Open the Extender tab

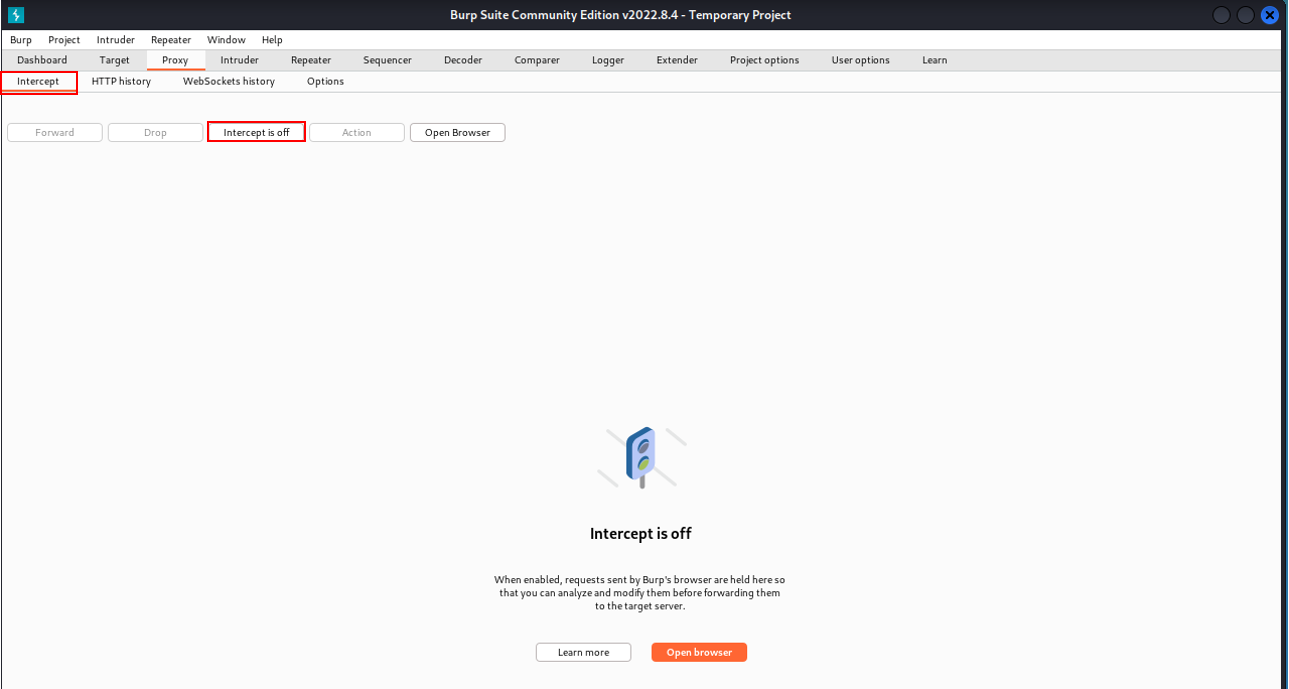pyautogui.click(x=677, y=60)
